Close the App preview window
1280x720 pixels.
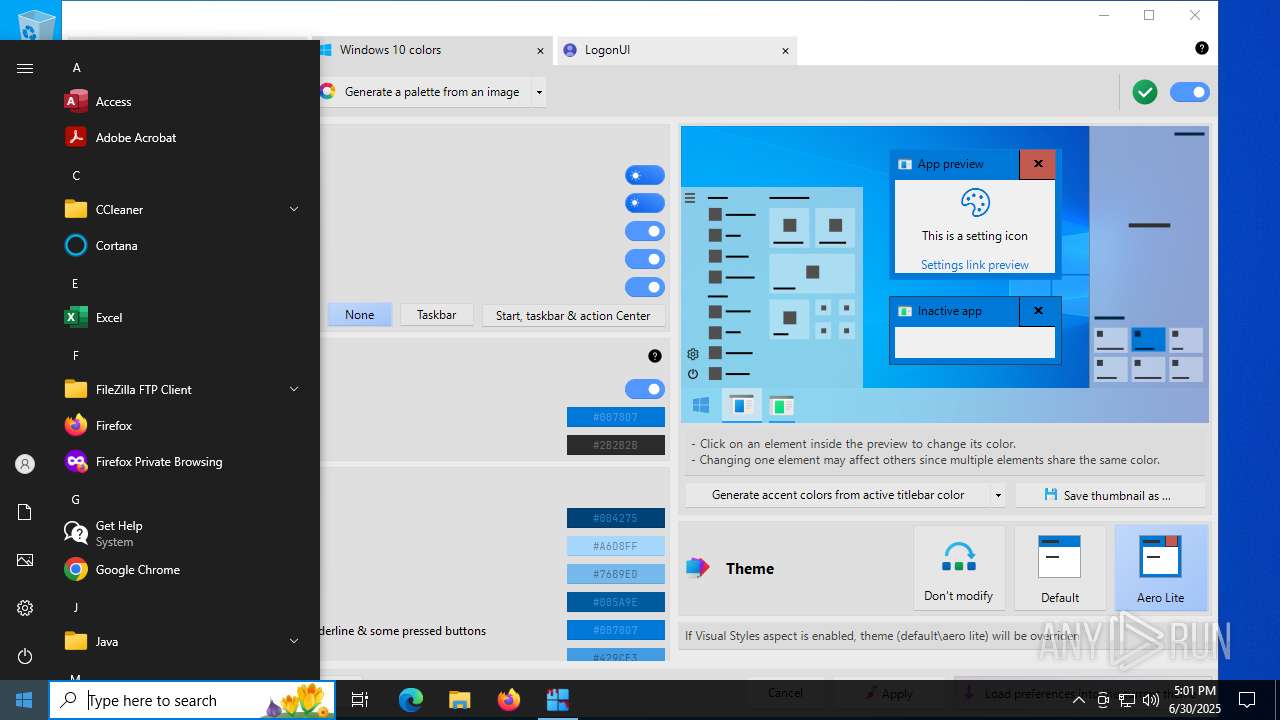[1038, 164]
